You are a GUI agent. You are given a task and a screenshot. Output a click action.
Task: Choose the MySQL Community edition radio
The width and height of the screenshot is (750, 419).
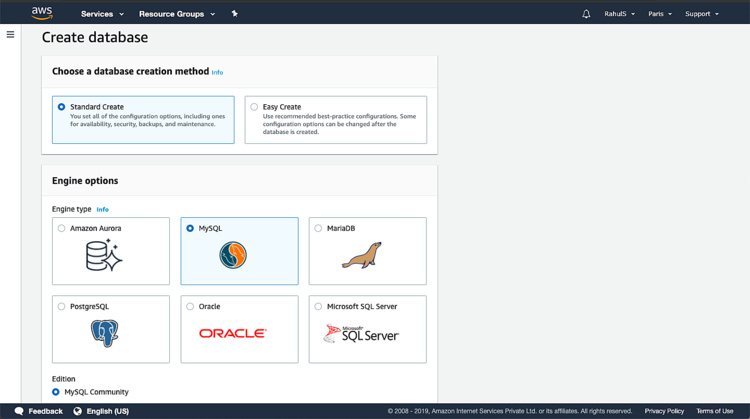[56, 392]
